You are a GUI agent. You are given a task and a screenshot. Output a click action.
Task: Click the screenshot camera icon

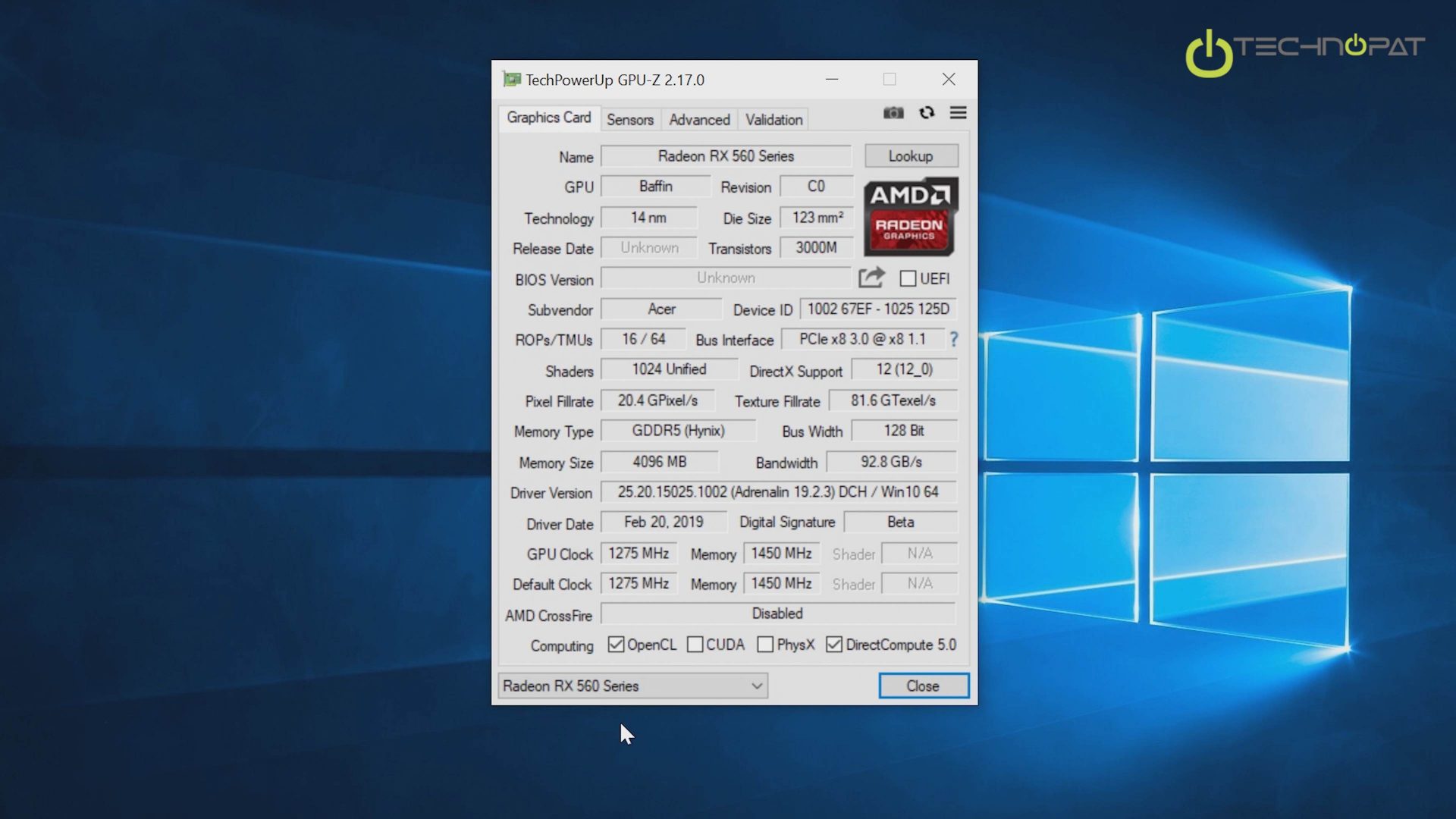[x=893, y=113]
